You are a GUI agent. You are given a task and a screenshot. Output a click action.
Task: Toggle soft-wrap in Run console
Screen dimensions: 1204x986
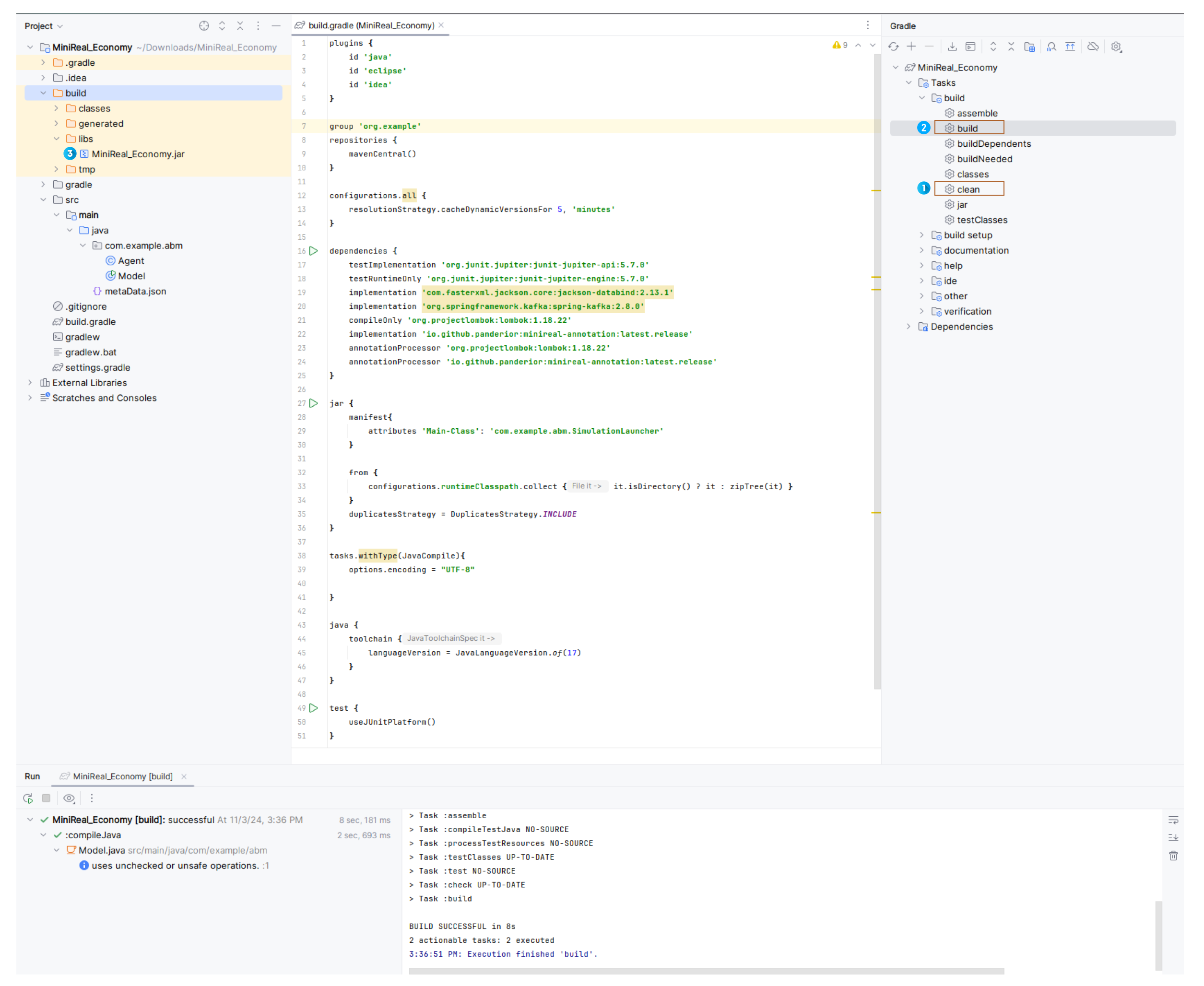1173,820
